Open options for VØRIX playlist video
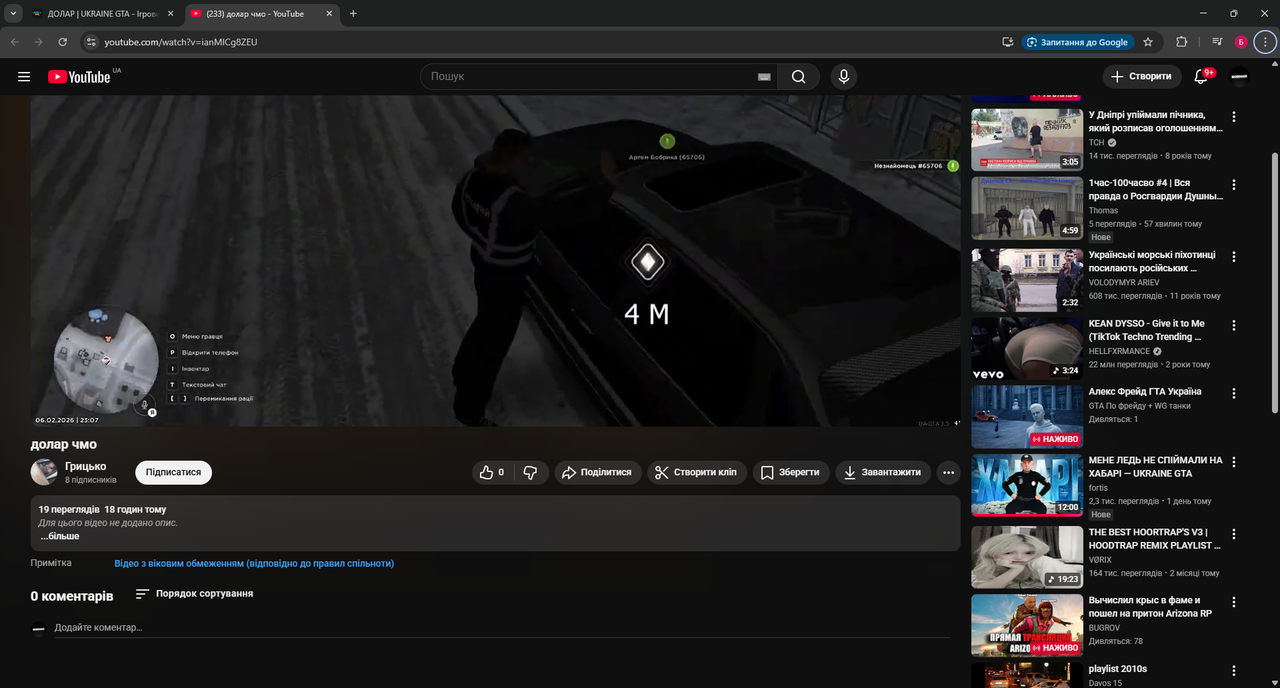1280x688 pixels. [x=1233, y=533]
